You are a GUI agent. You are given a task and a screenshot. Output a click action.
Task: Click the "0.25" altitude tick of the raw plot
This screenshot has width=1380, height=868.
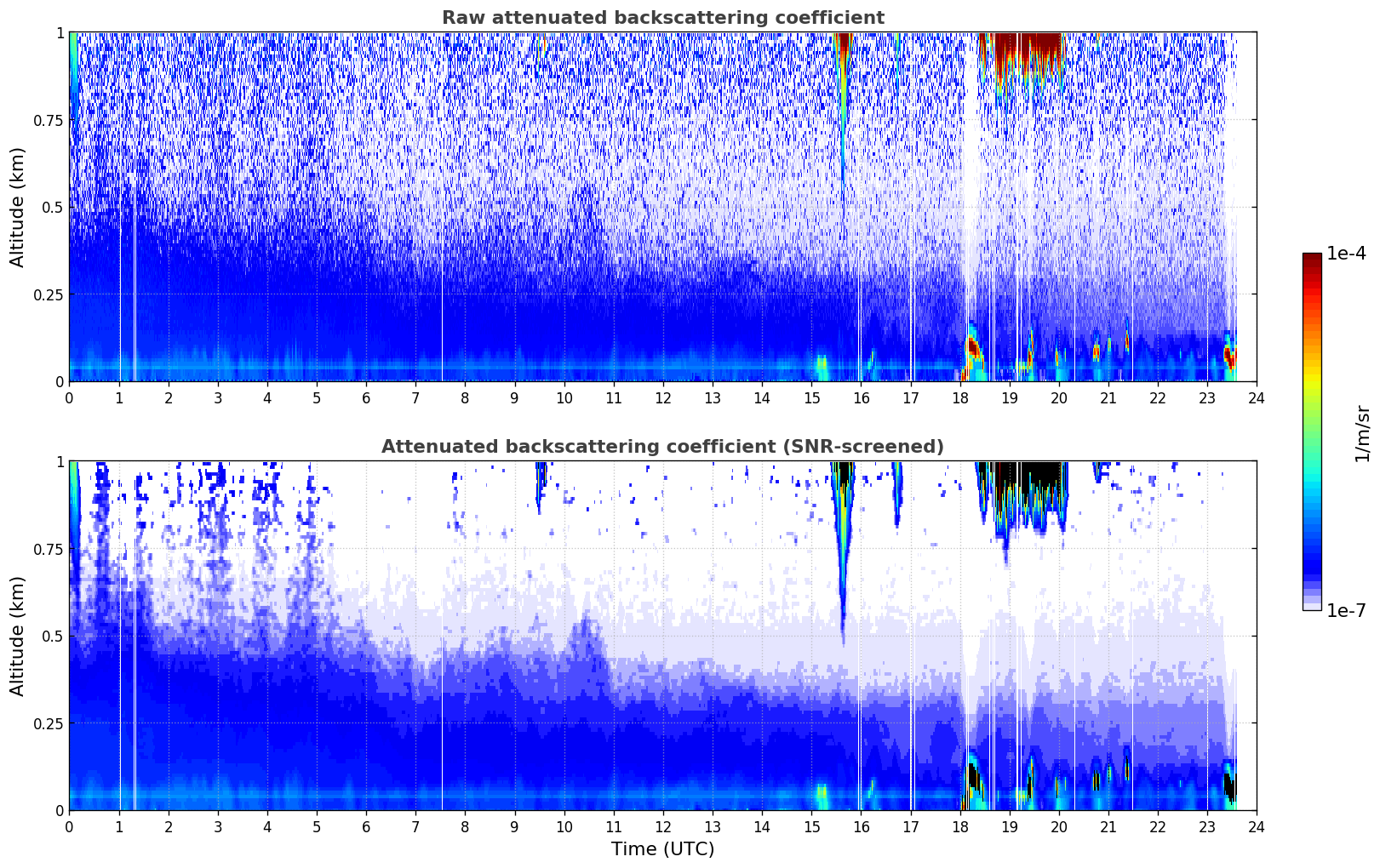point(49,294)
